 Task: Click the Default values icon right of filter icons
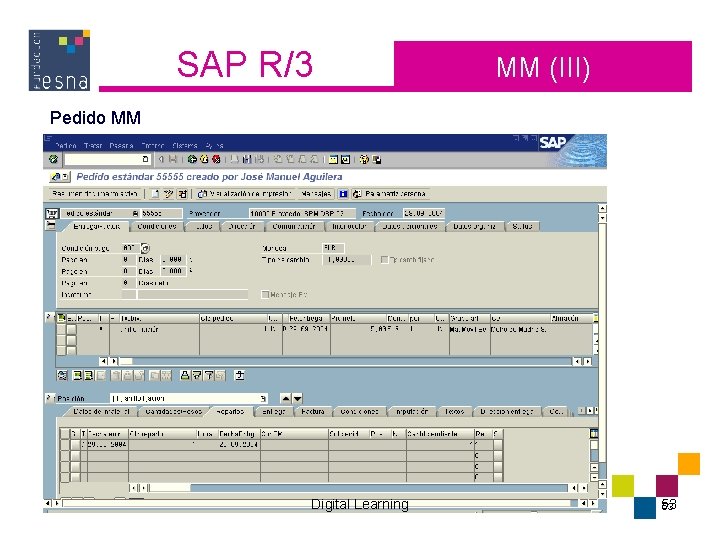pyautogui.click(x=239, y=376)
